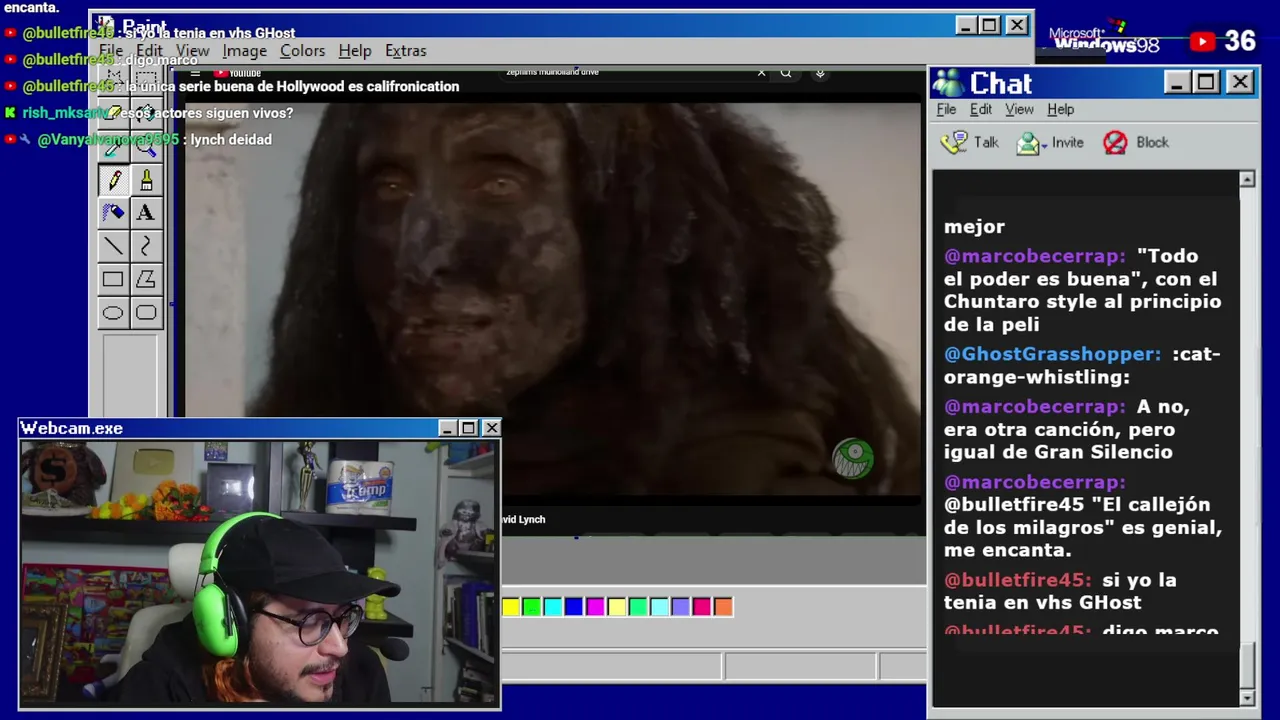
Task: Minimize the Chat window
Action: pos(1177,82)
